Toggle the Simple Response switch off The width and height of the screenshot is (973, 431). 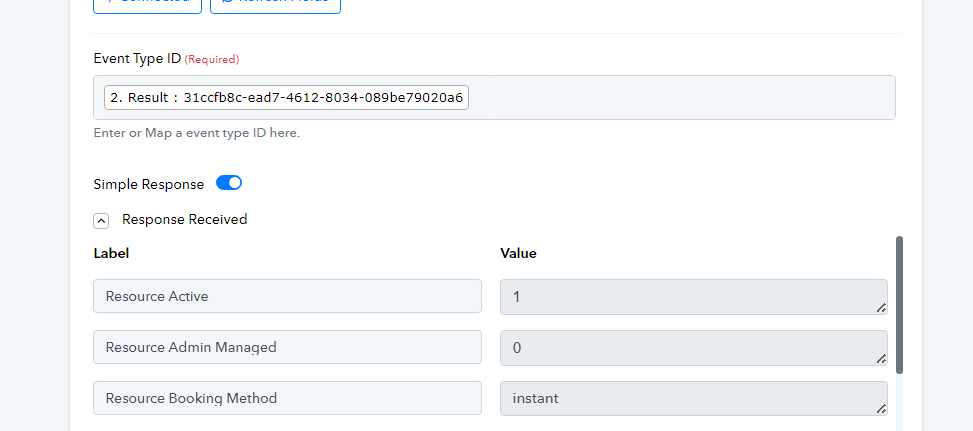click(x=229, y=183)
